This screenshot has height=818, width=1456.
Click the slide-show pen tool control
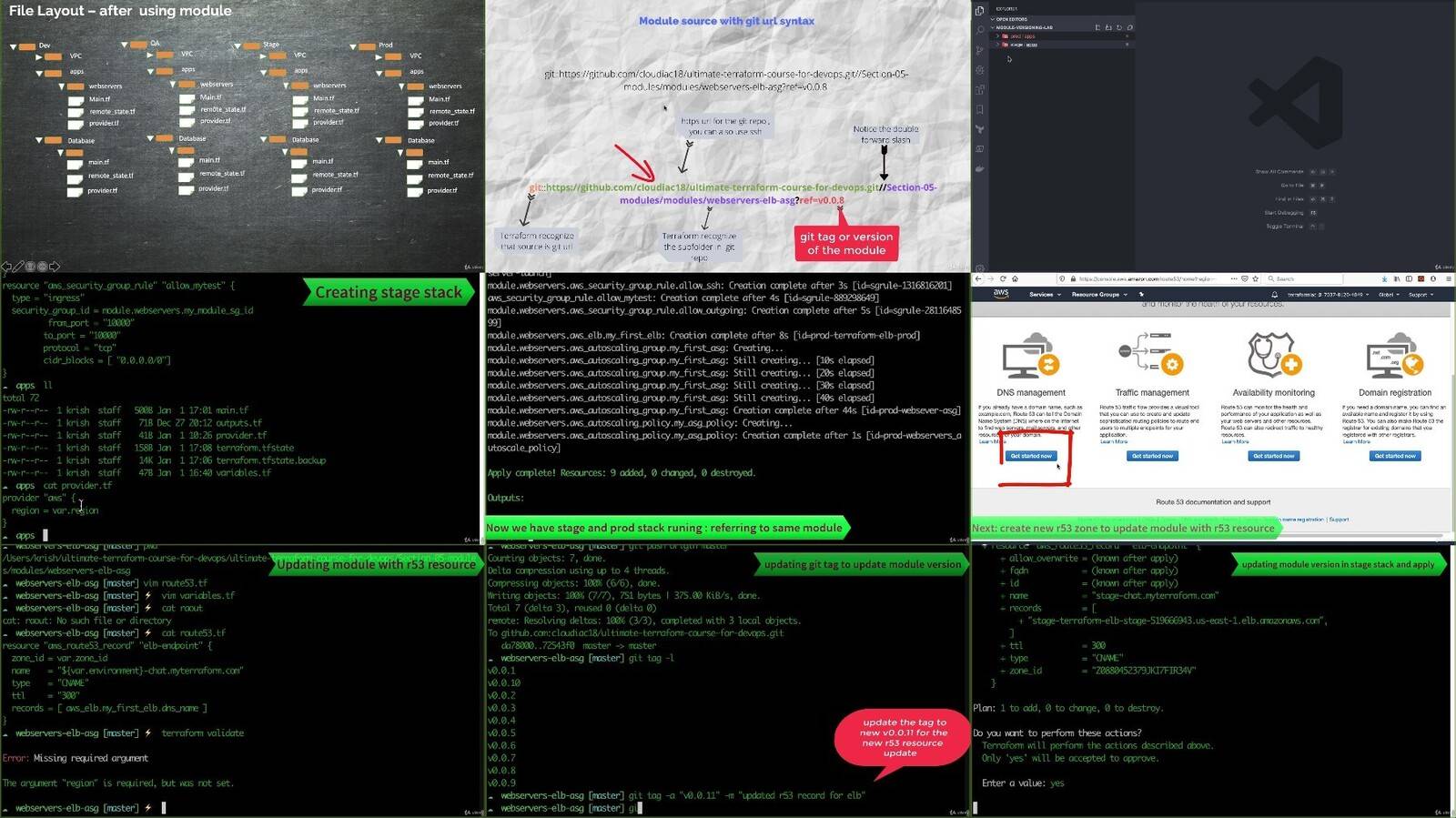click(18, 267)
